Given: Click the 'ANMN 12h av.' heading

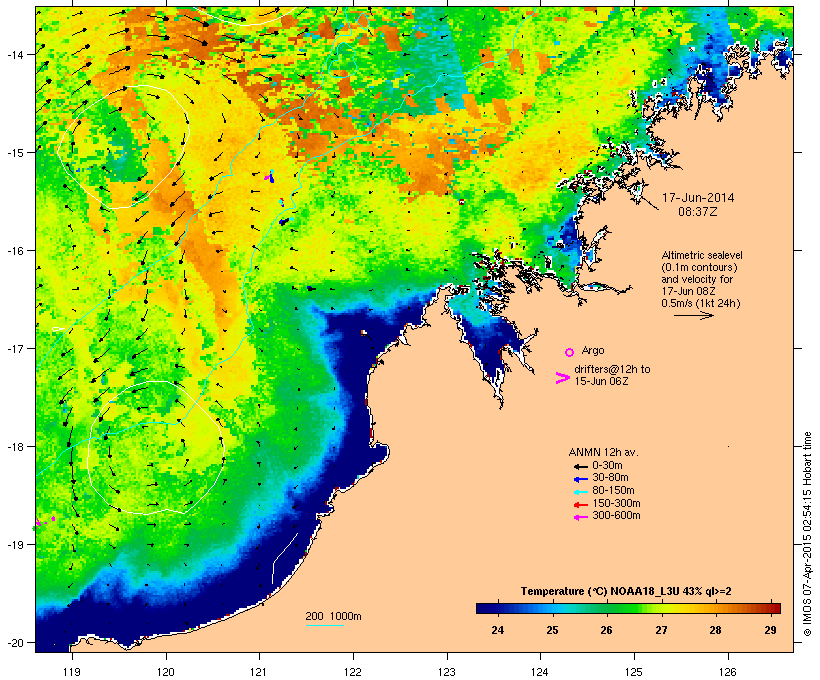Looking at the screenshot, I should [603, 452].
